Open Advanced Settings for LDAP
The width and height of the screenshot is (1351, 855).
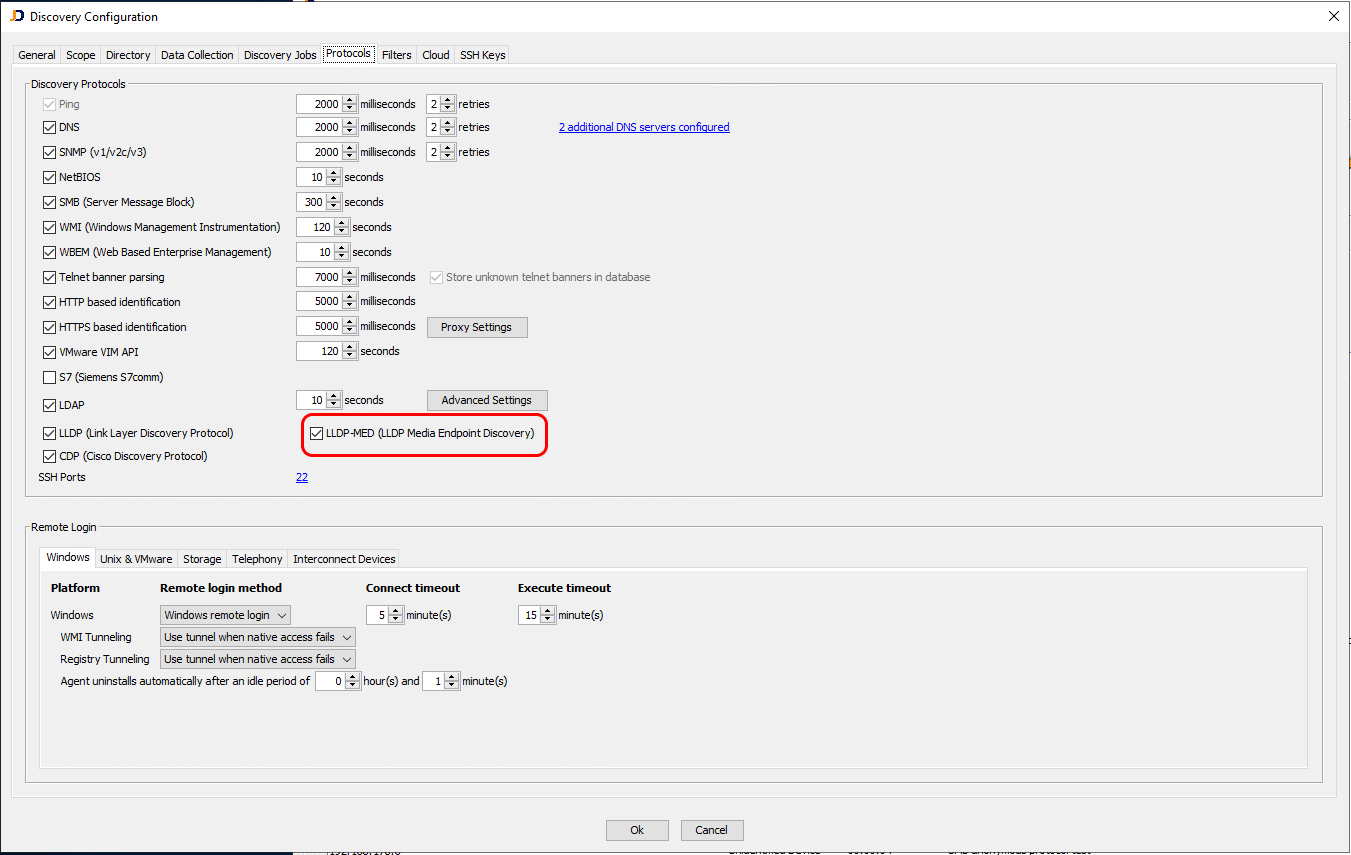pos(487,400)
